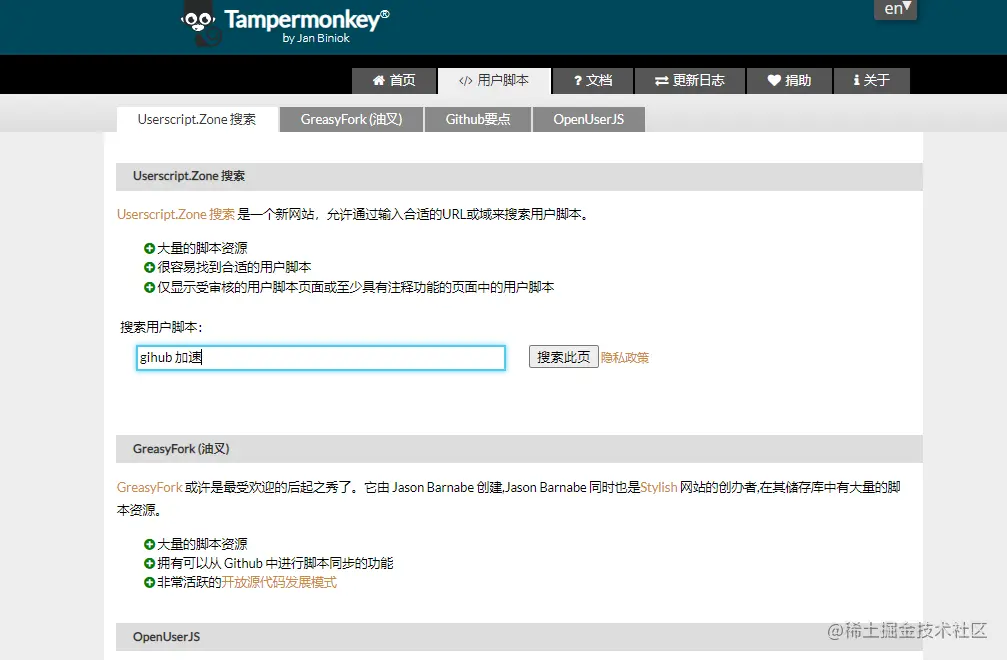Click the OpenUserJS section header
Image resolution: width=1007 pixels, height=660 pixels.
point(519,637)
